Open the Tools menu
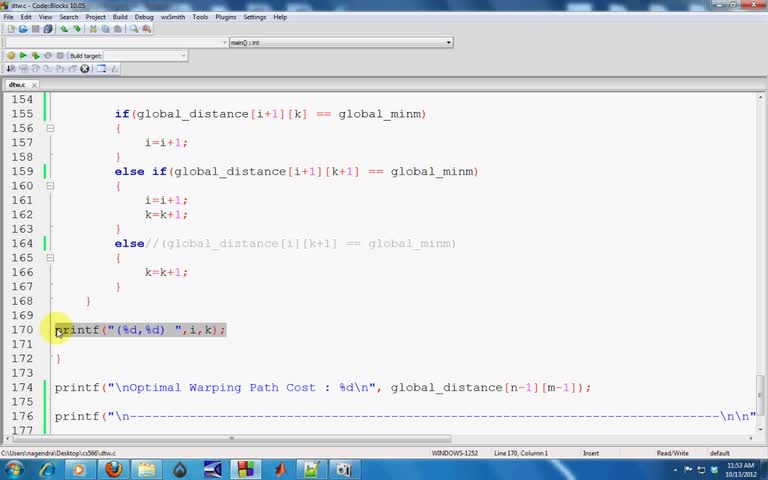This screenshot has width=768, height=480. pyautogui.click(x=200, y=17)
